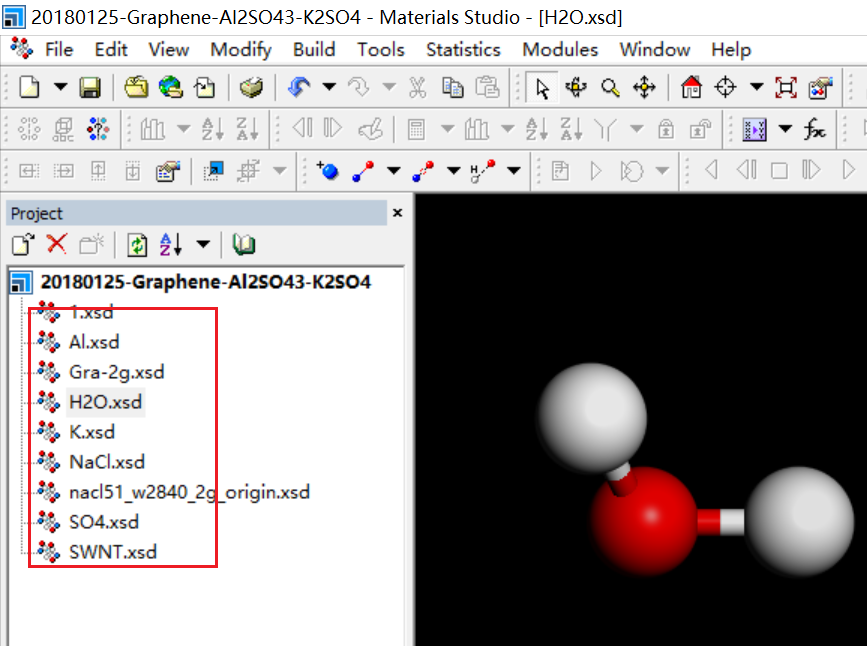Open the Tools menu
The height and width of the screenshot is (646, 867).
[x=380, y=50]
